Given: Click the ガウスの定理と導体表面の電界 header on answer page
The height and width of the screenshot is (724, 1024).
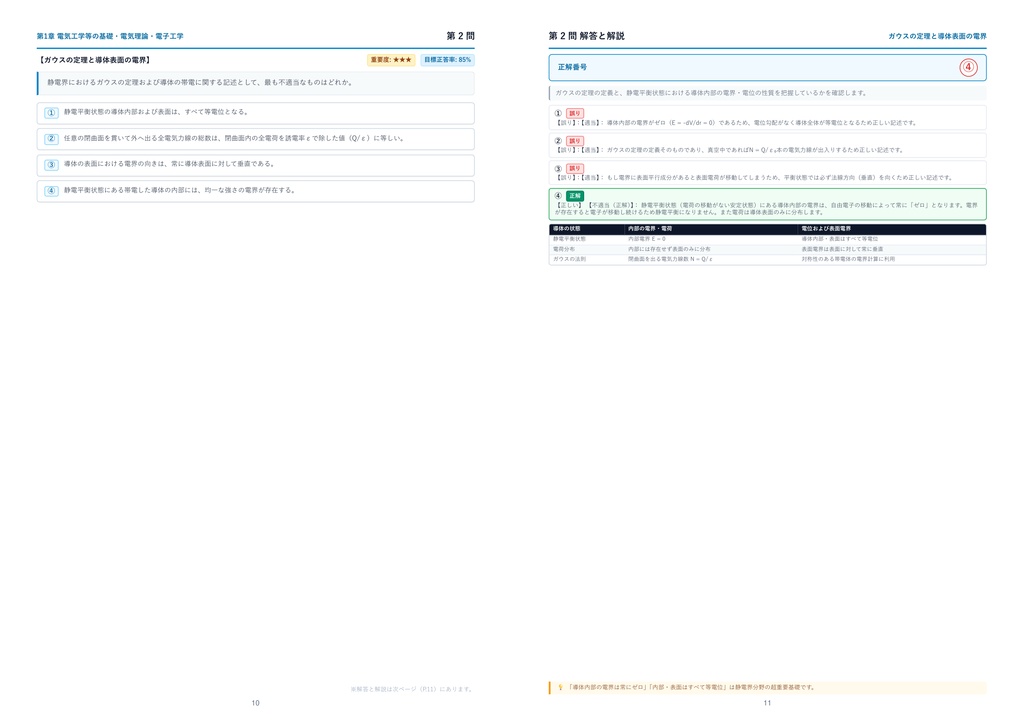Looking at the screenshot, I should (x=937, y=37).
